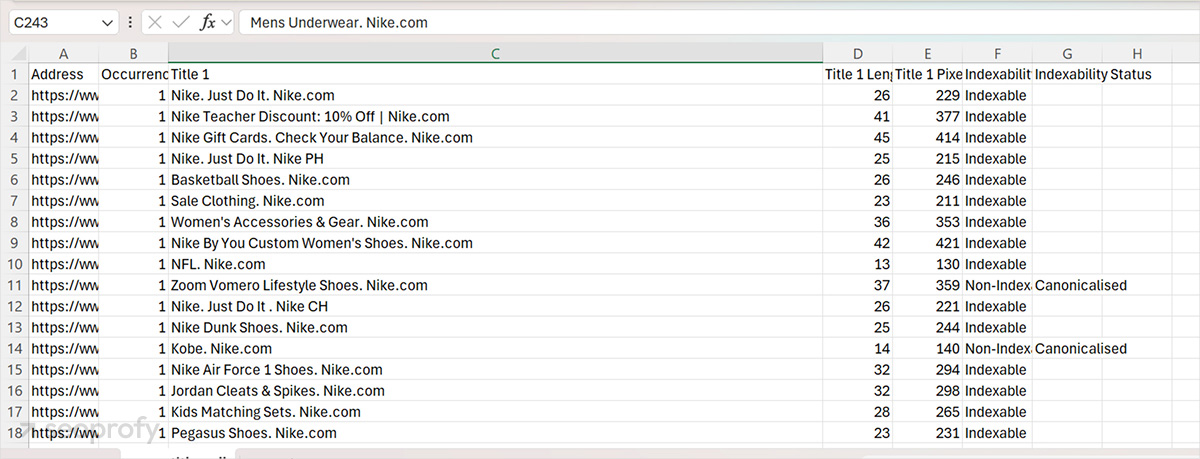Click Canonicalised cell in Zoom Vomero row
The image size is (1200, 459).
tap(1081, 285)
